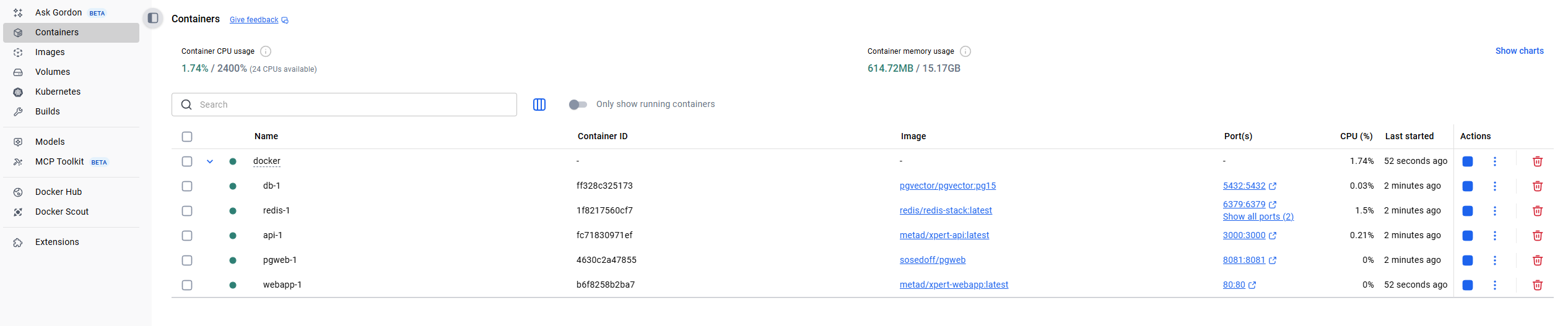This screenshot has height=326, width=1568.
Task: Open Ask Gordon in sidebar
Action: (71, 12)
